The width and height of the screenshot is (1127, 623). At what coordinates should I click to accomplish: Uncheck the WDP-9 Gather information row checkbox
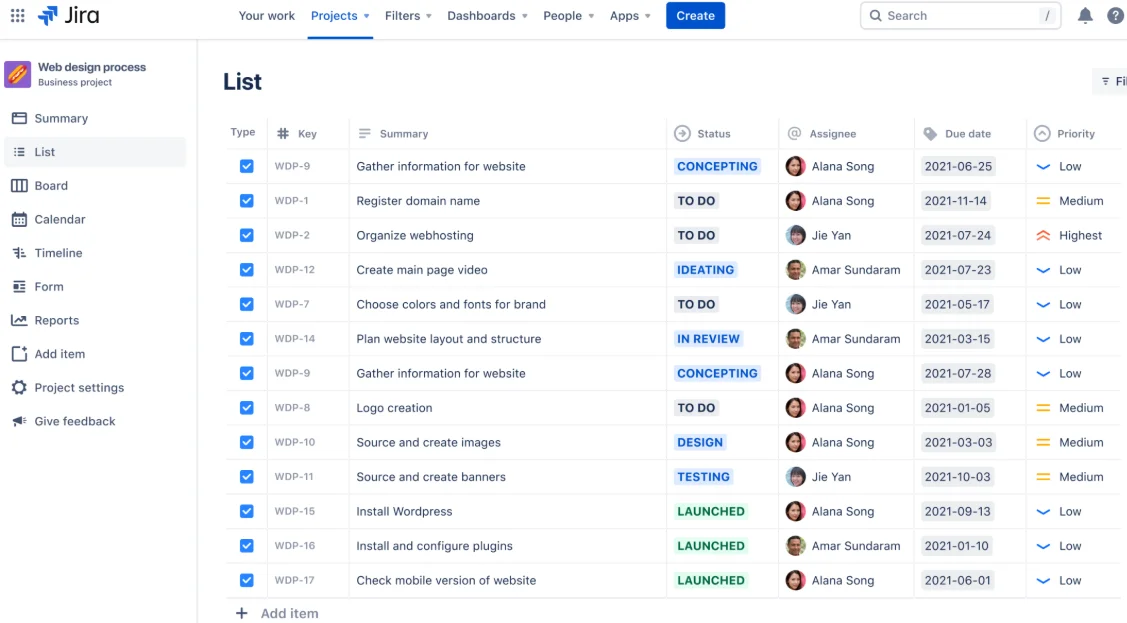246,166
